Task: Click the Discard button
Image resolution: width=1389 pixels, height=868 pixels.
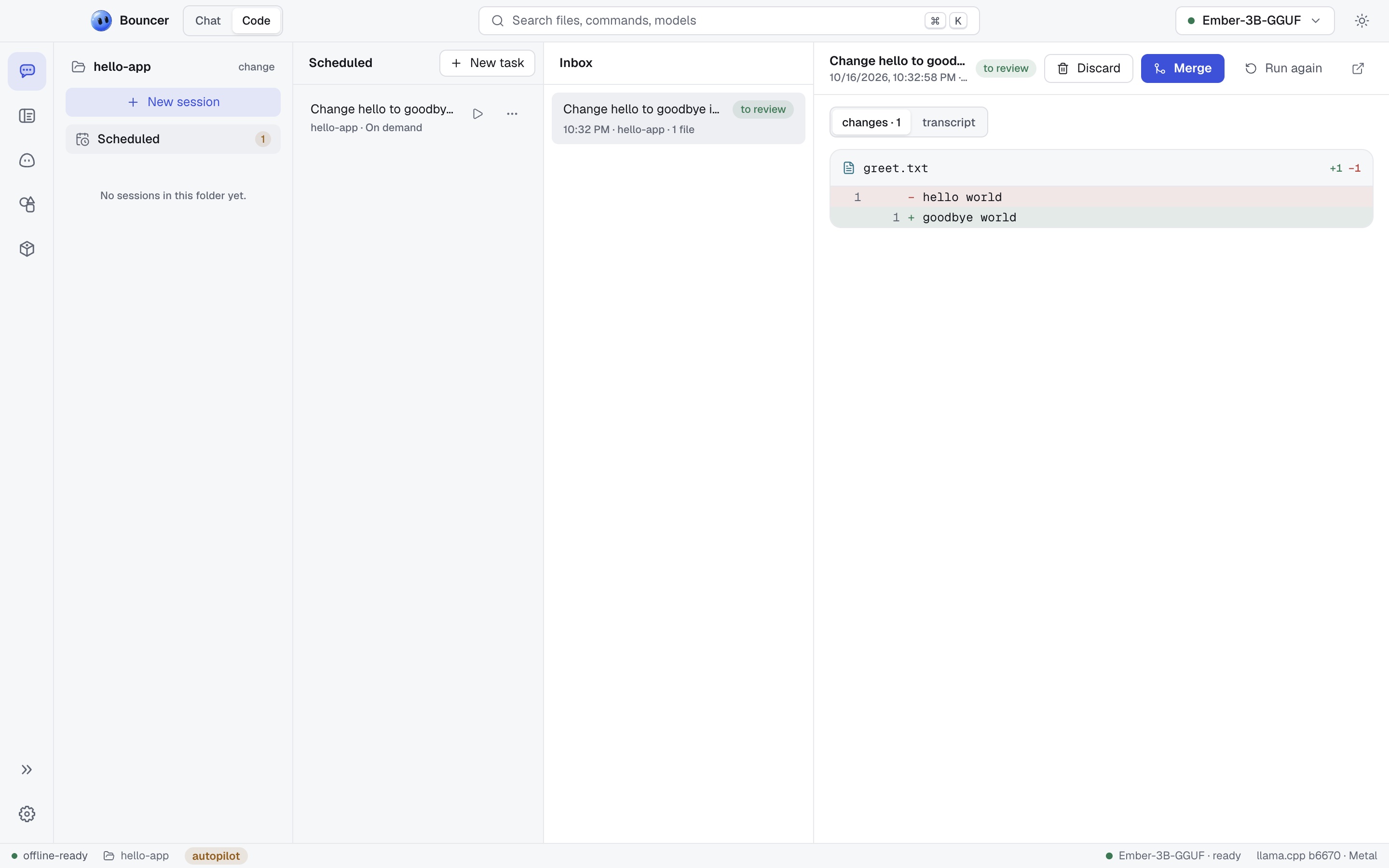Action: pyautogui.click(x=1088, y=68)
